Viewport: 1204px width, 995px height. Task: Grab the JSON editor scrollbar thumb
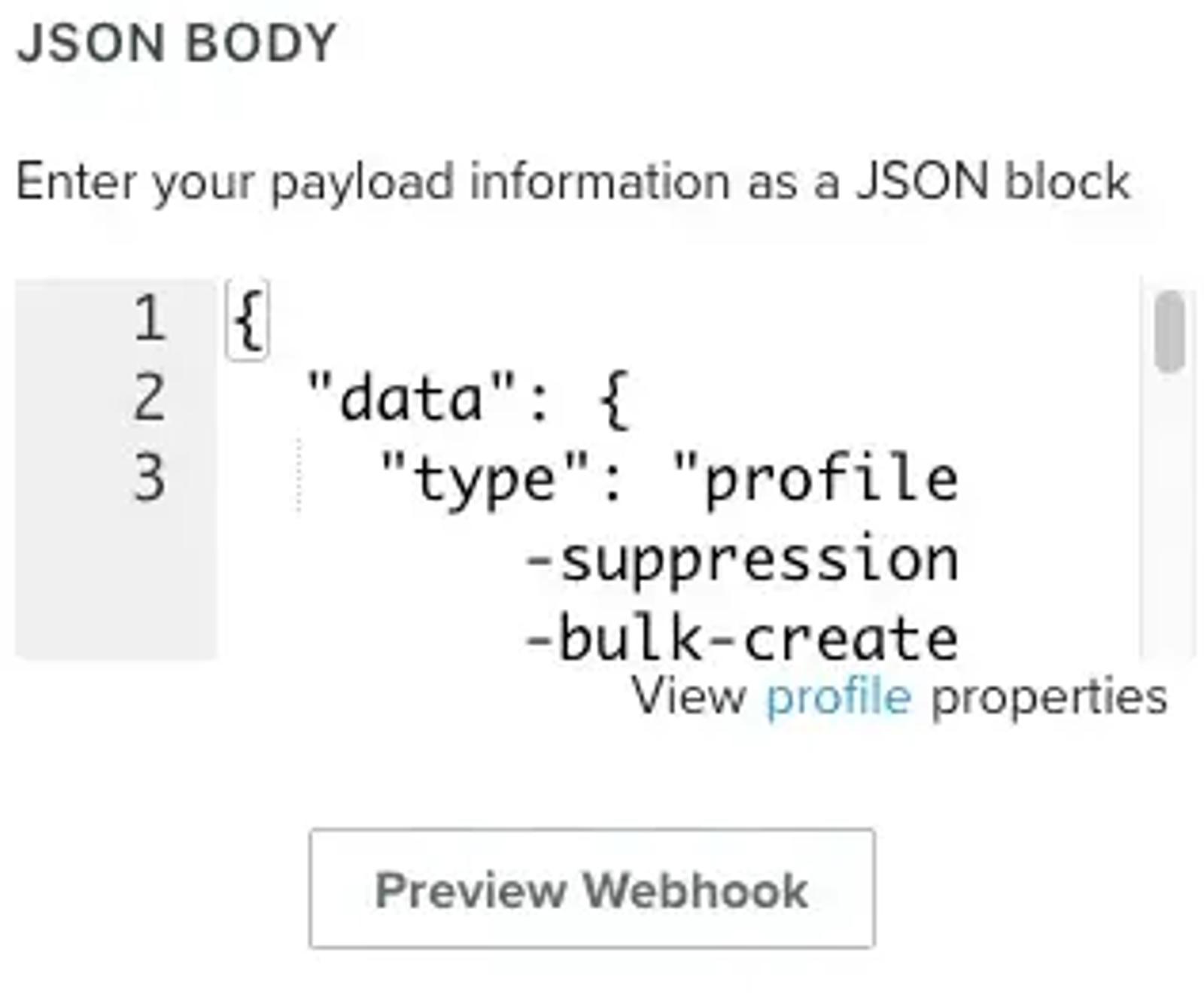pyautogui.click(x=1169, y=331)
